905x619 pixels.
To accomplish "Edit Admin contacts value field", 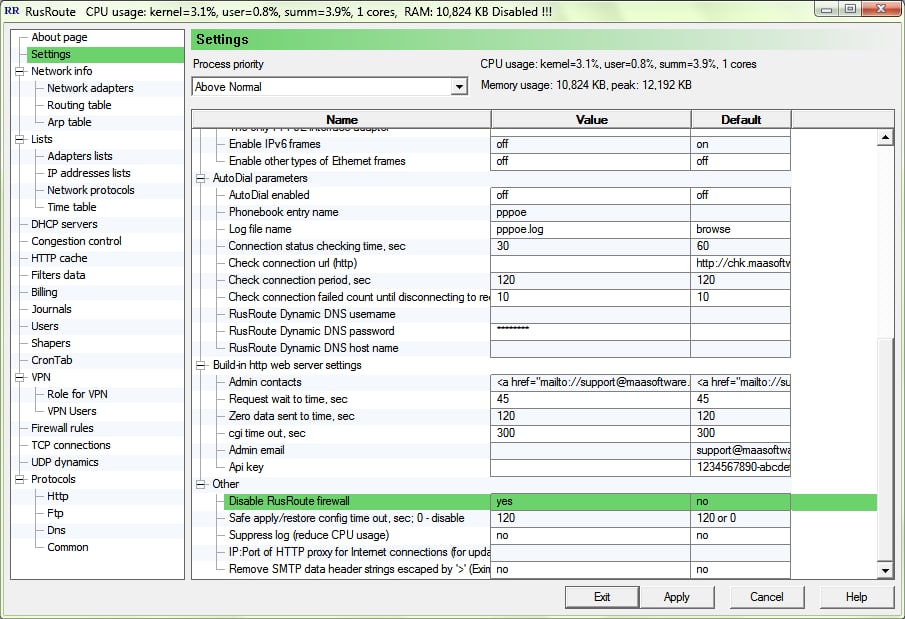I will click(x=590, y=382).
